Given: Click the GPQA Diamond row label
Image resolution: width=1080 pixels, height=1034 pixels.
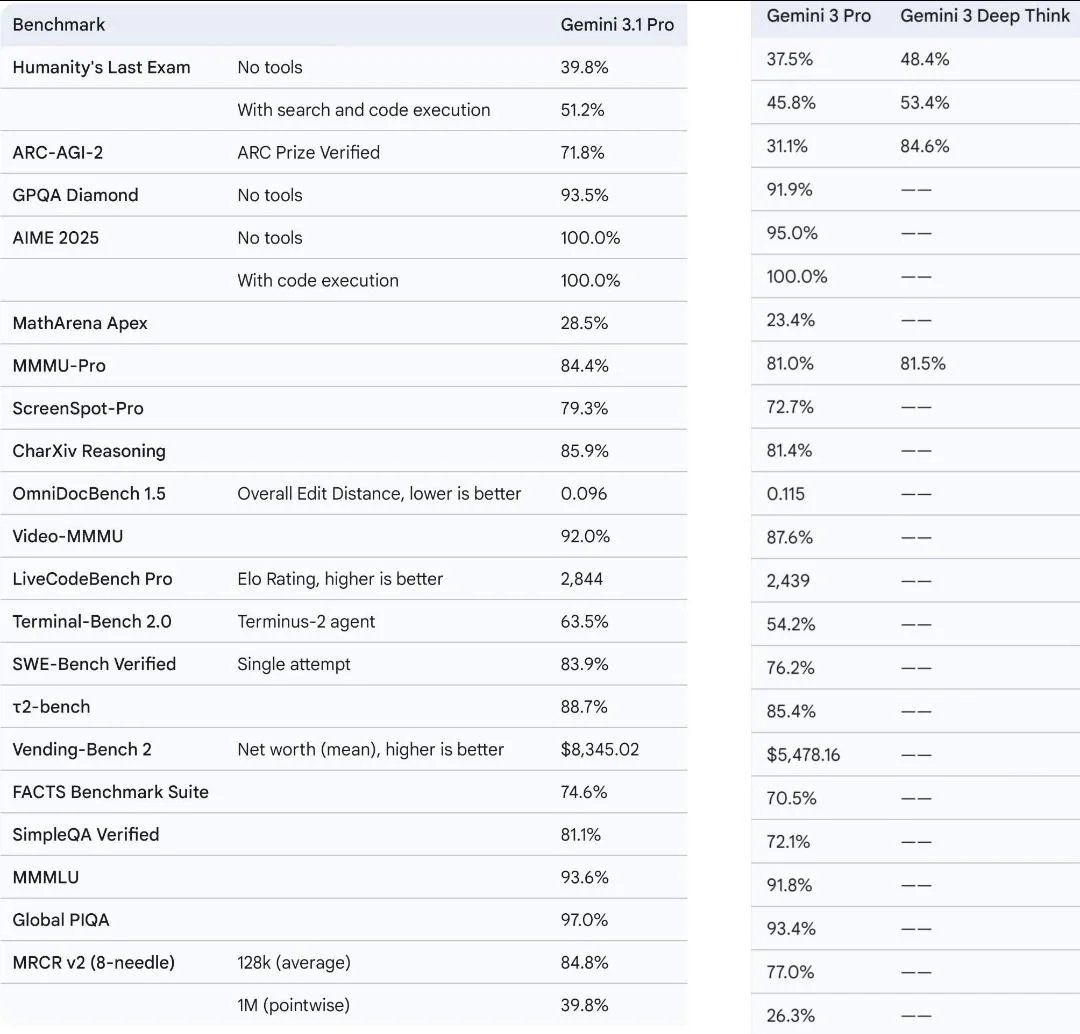Looking at the screenshot, I should click(x=75, y=195).
